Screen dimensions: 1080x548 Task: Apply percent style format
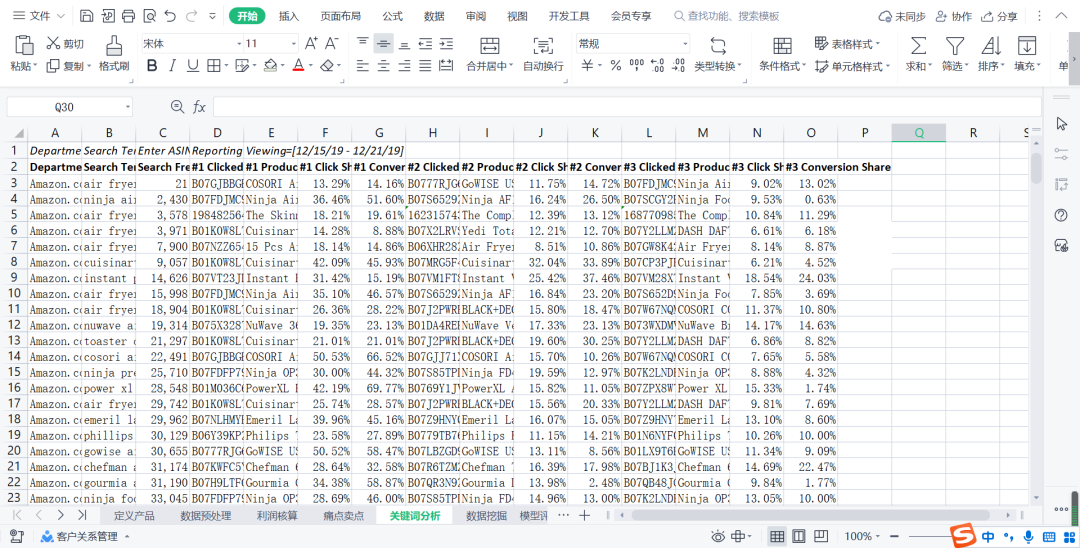(x=616, y=65)
